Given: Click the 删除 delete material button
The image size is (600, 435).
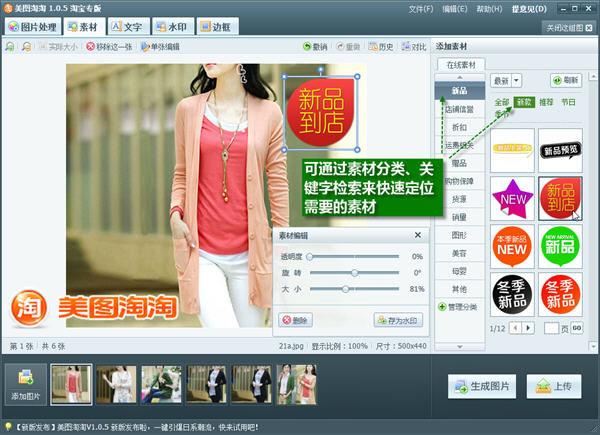Looking at the screenshot, I should coord(295,320).
